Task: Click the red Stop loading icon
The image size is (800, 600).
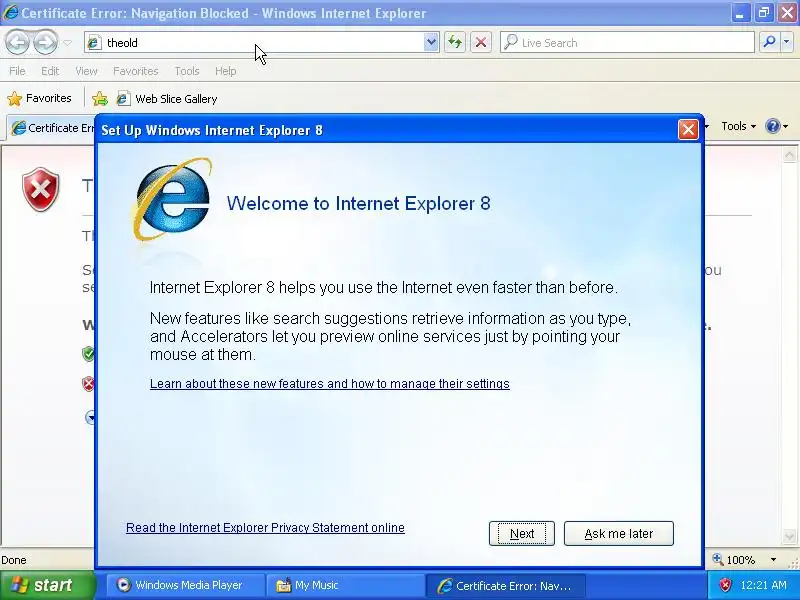Action: (x=481, y=42)
